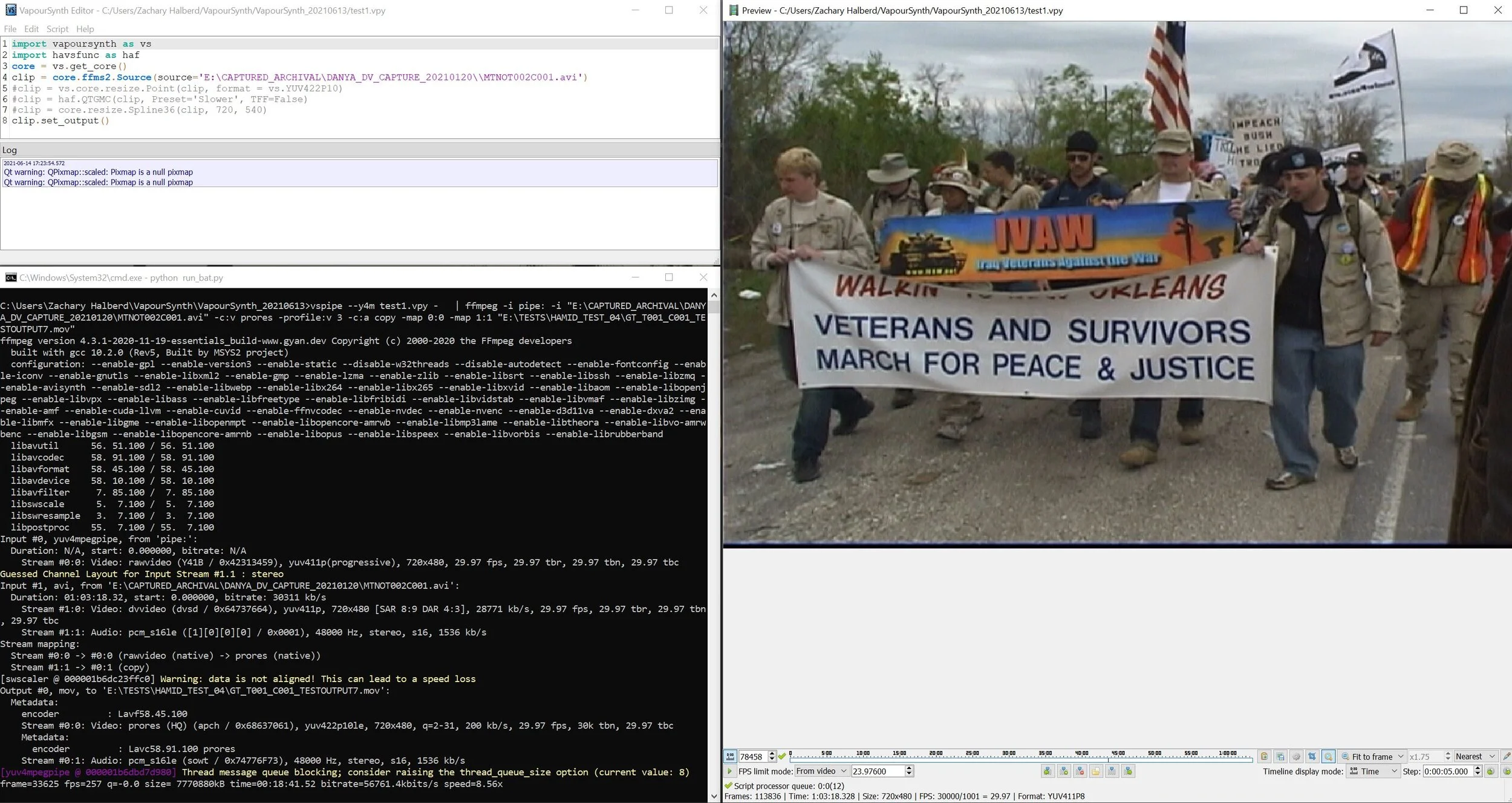Viewport: 1512px width, 803px height.
Task: Click the cmd window scrollbar up arrow
Action: pos(714,296)
